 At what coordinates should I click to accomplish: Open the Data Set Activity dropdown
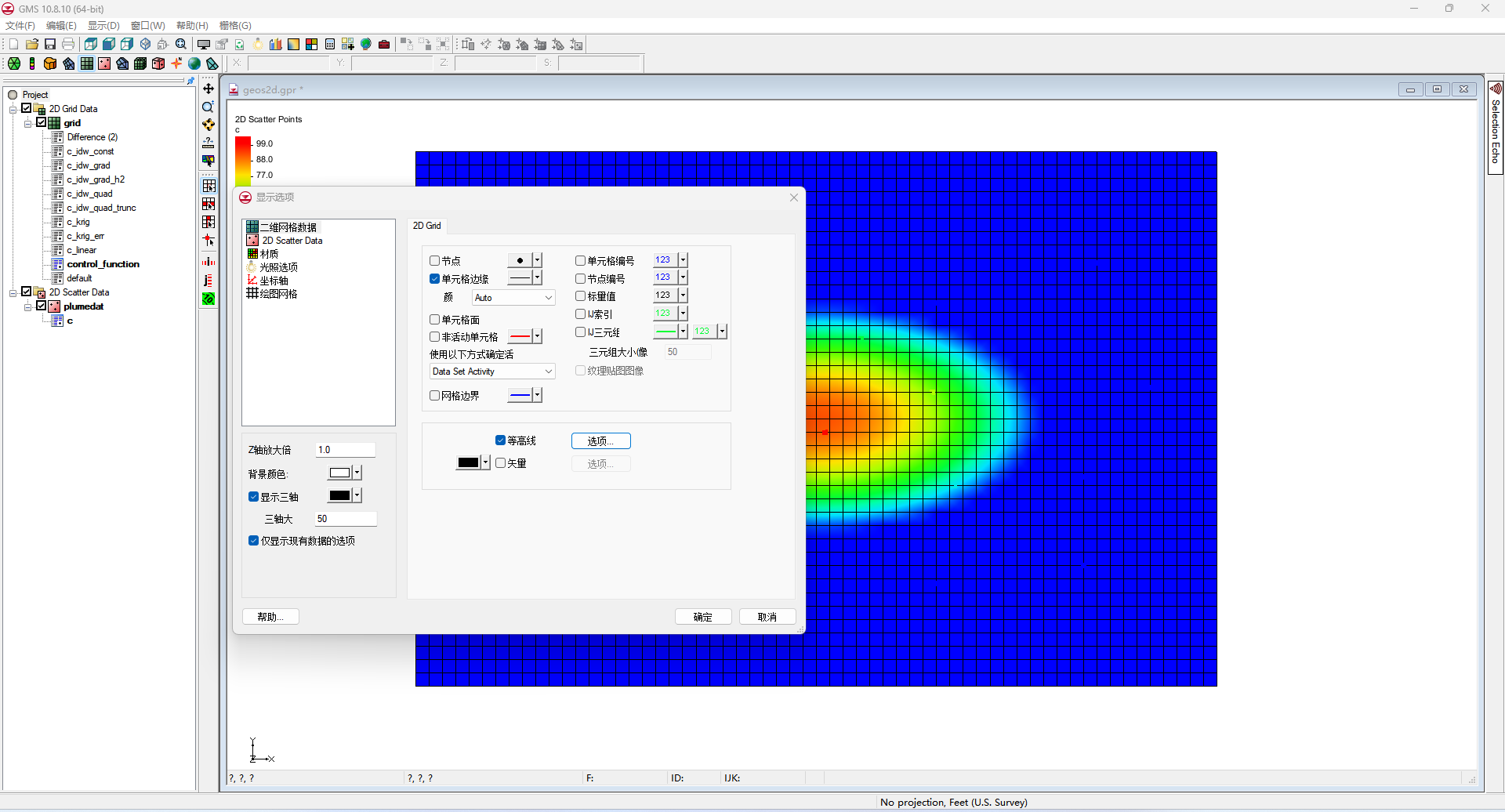(x=491, y=372)
